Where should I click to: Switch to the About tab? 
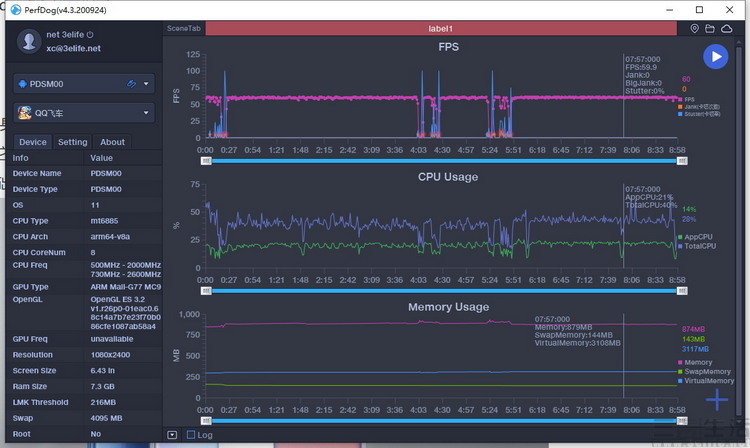112,142
